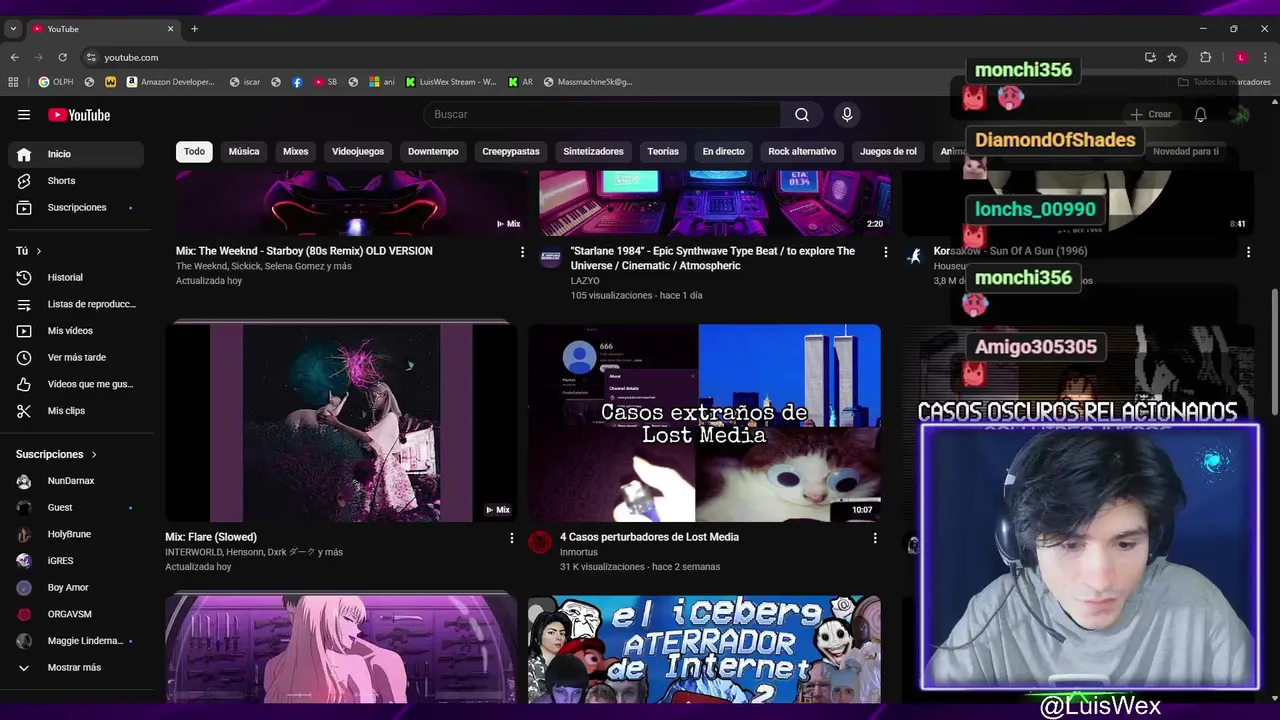This screenshot has height=720, width=1280.
Task: Open the NunDarnax subscription channel
Action: click(x=76, y=481)
